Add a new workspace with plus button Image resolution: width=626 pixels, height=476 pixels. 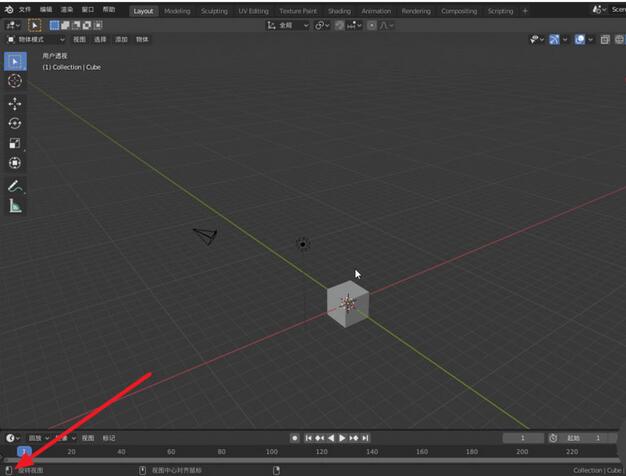[x=525, y=11]
